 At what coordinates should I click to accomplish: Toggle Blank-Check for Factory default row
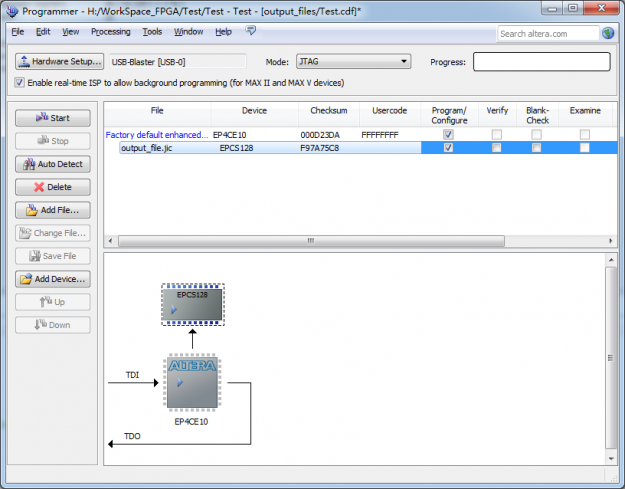pyautogui.click(x=537, y=135)
